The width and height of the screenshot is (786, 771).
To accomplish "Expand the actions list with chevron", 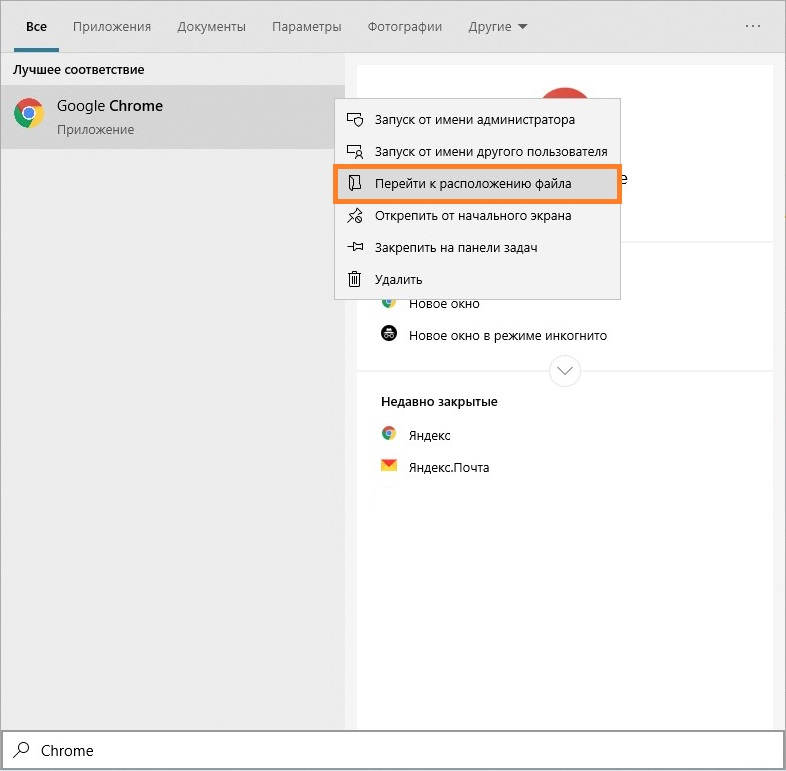I will point(565,371).
